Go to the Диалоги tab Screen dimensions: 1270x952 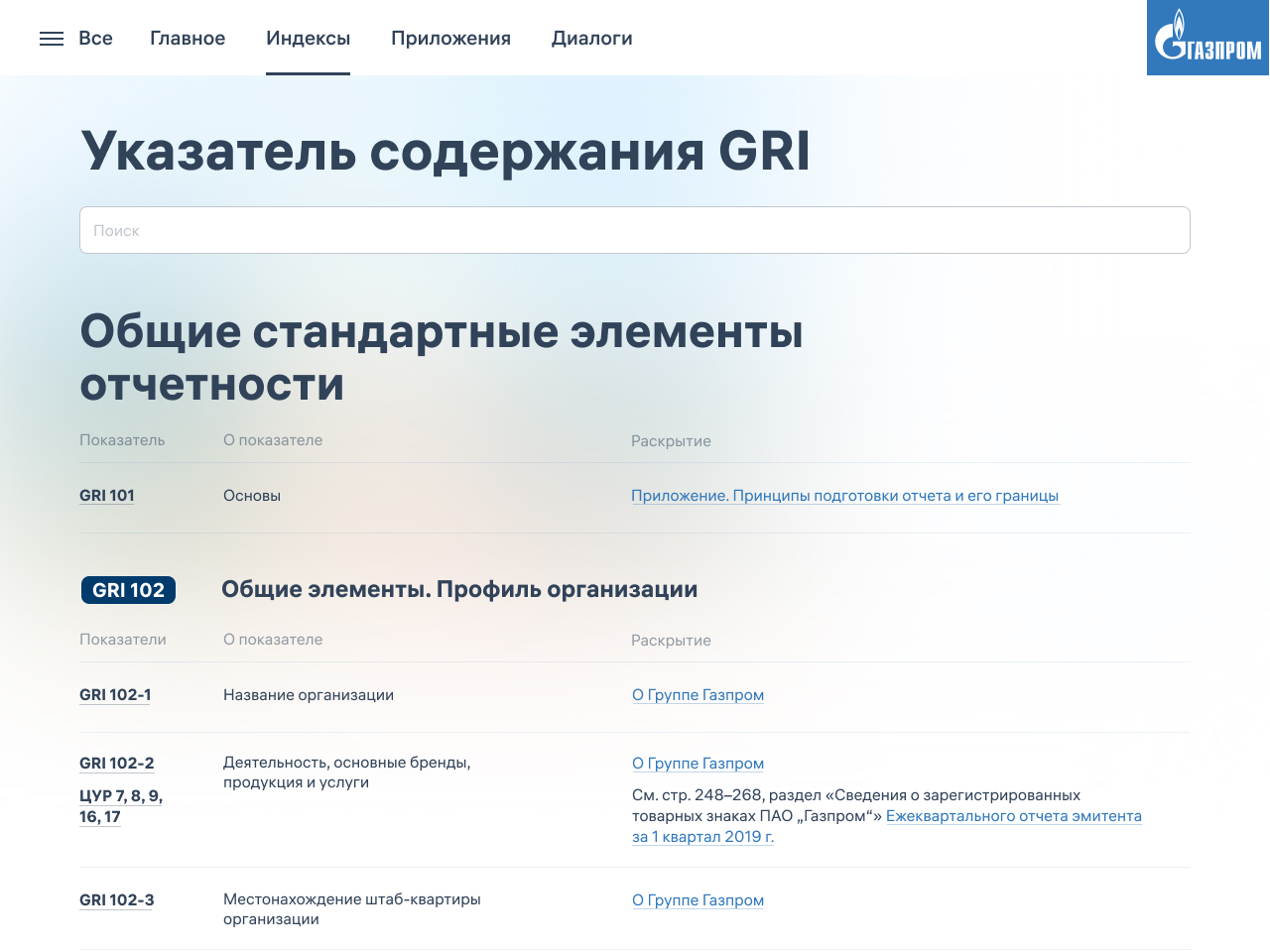pos(591,39)
